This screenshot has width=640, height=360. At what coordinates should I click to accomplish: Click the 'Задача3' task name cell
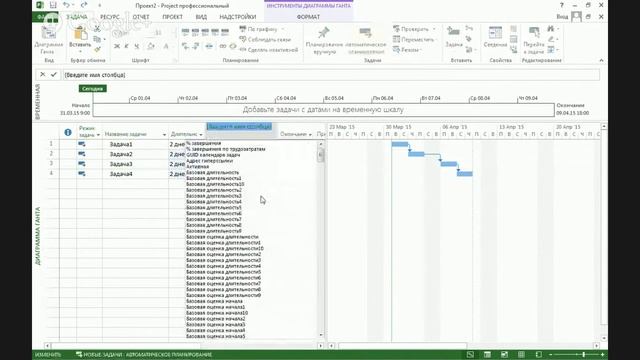[x=135, y=164]
